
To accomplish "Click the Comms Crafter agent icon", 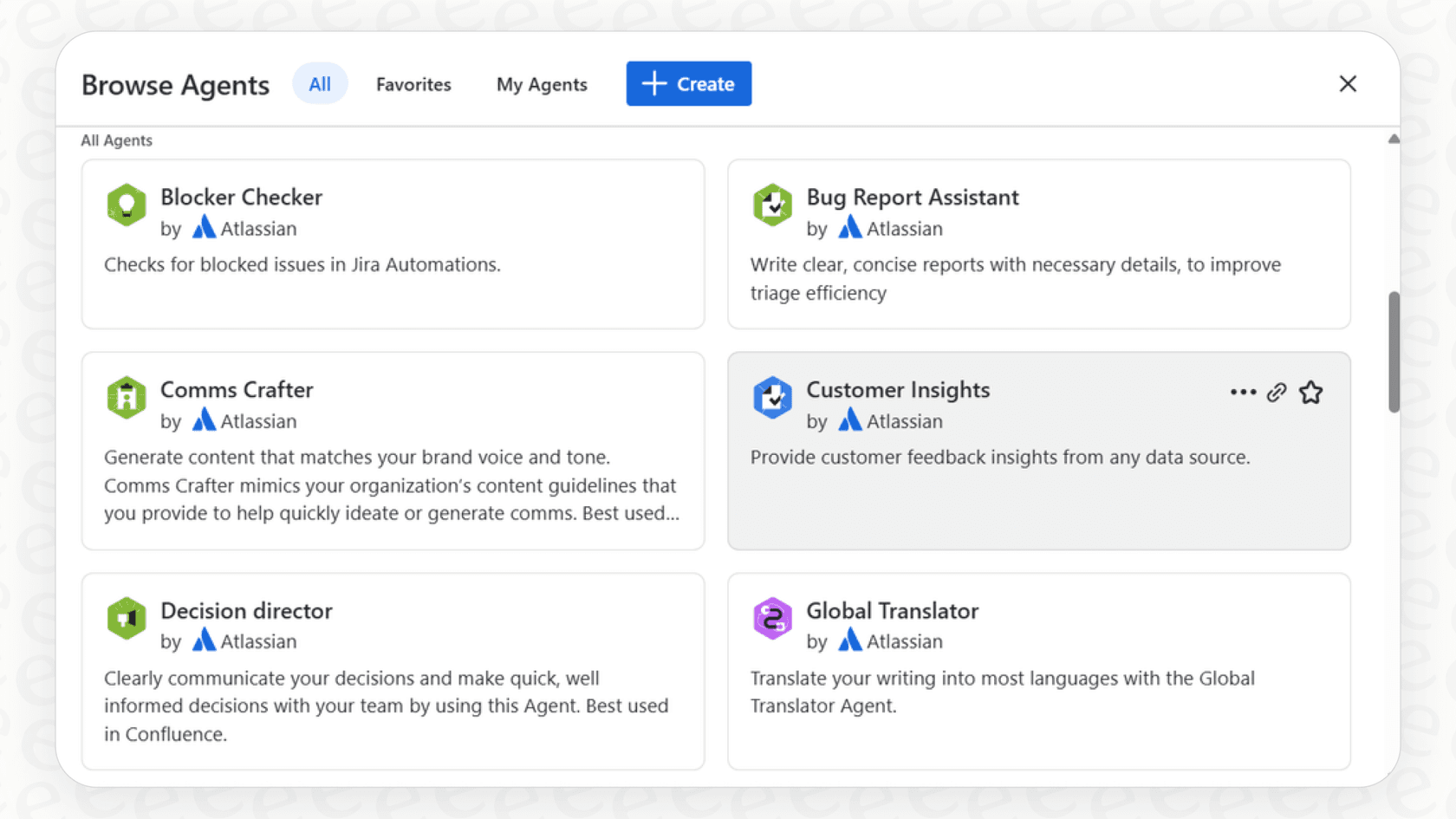I will coord(127,398).
